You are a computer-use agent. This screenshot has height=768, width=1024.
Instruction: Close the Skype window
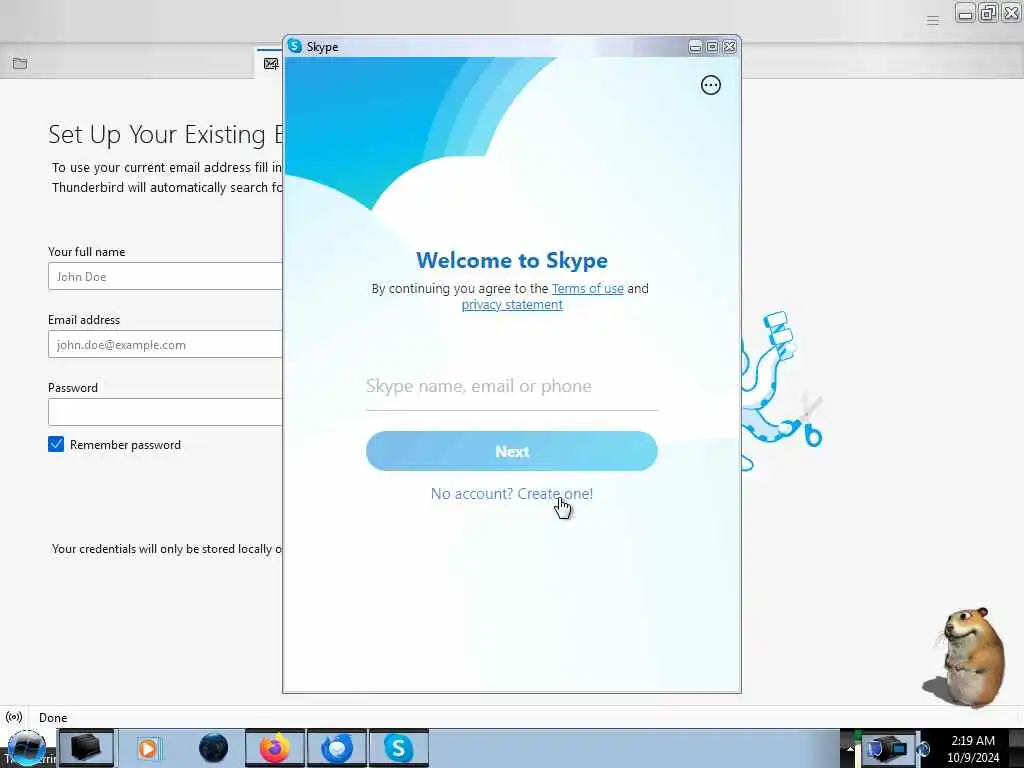coord(729,46)
